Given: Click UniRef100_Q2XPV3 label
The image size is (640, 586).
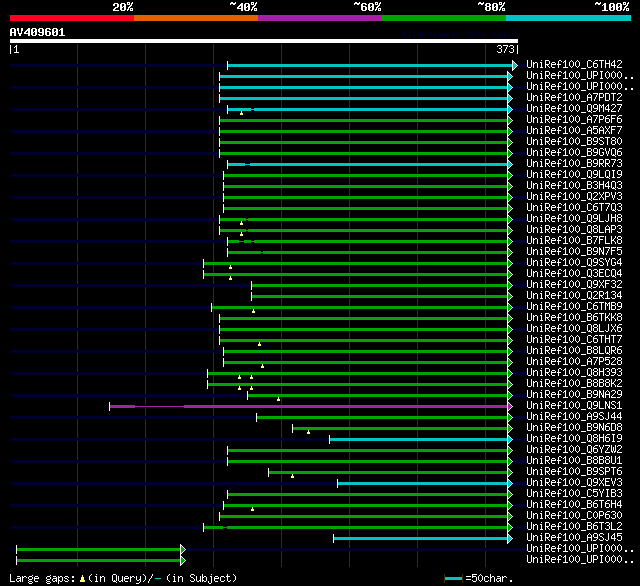Looking at the screenshot, I should (x=574, y=197).
